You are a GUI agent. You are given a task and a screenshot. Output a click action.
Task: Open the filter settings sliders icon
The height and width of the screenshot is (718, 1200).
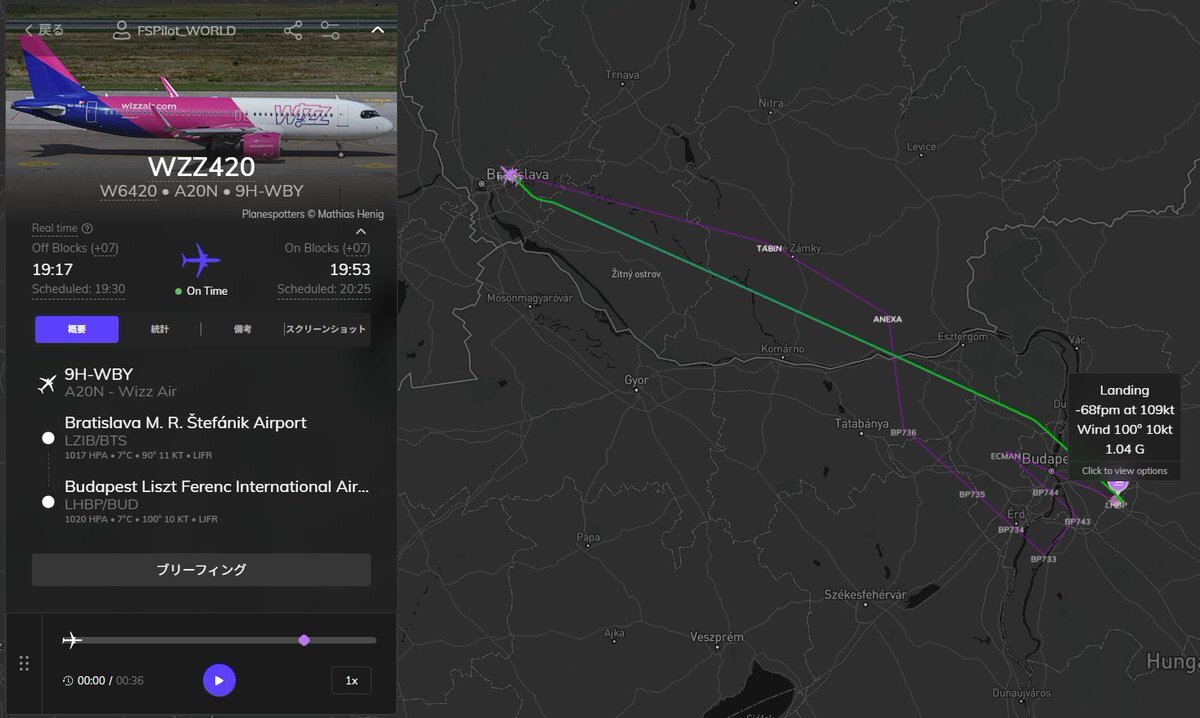[x=331, y=31]
